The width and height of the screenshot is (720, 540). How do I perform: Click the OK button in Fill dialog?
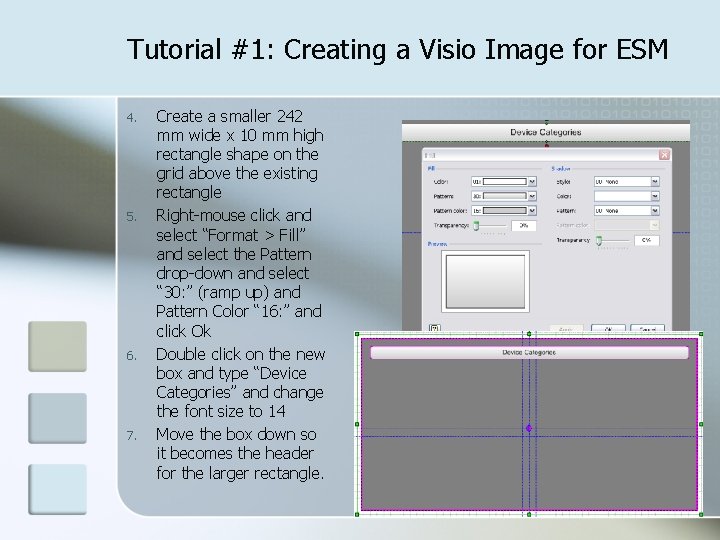[x=608, y=328]
